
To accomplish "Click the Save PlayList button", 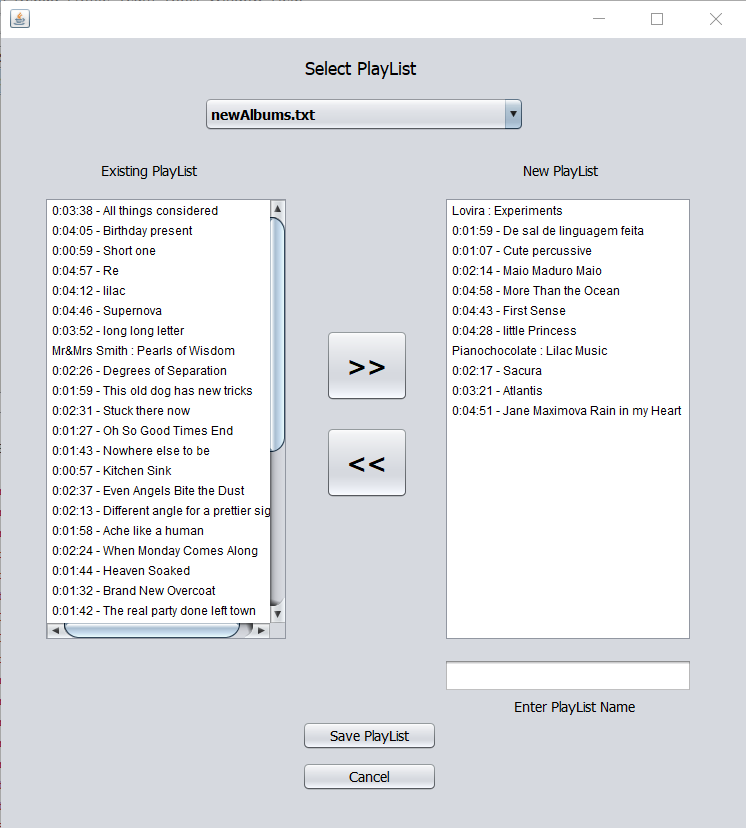I will pos(369,736).
